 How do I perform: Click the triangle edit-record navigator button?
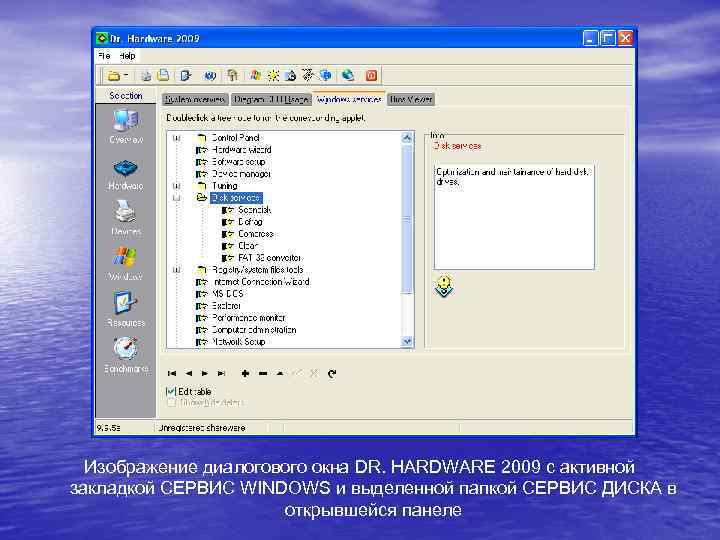coord(280,373)
